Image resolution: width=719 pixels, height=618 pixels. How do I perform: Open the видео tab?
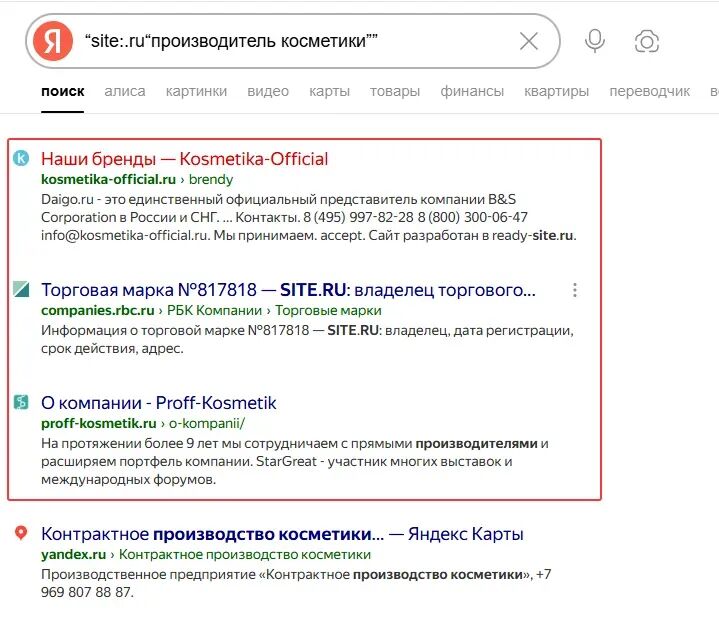(268, 91)
